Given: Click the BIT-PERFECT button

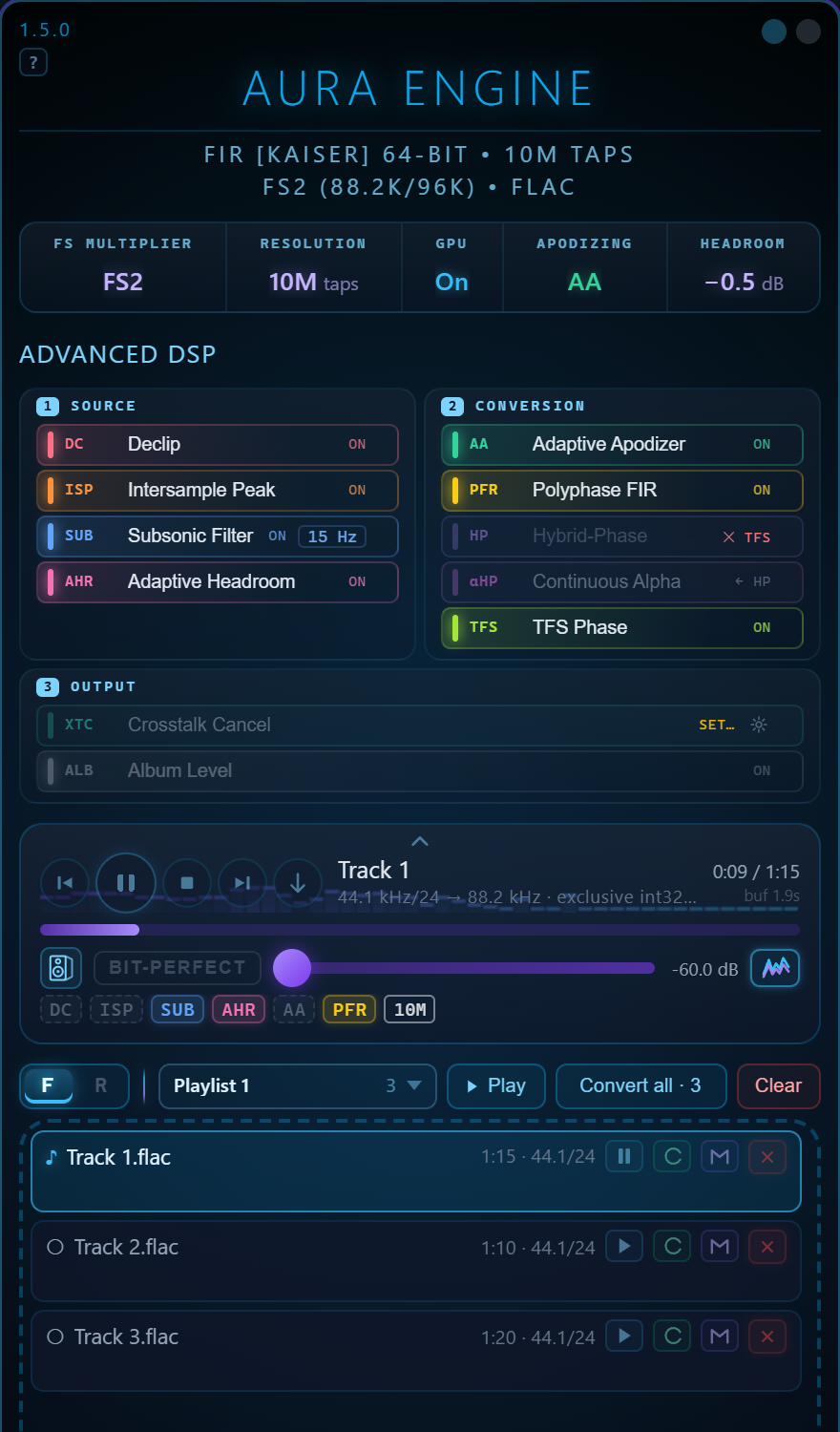Looking at the screenshot, I should pyautogui.click(x=178, y=967).
